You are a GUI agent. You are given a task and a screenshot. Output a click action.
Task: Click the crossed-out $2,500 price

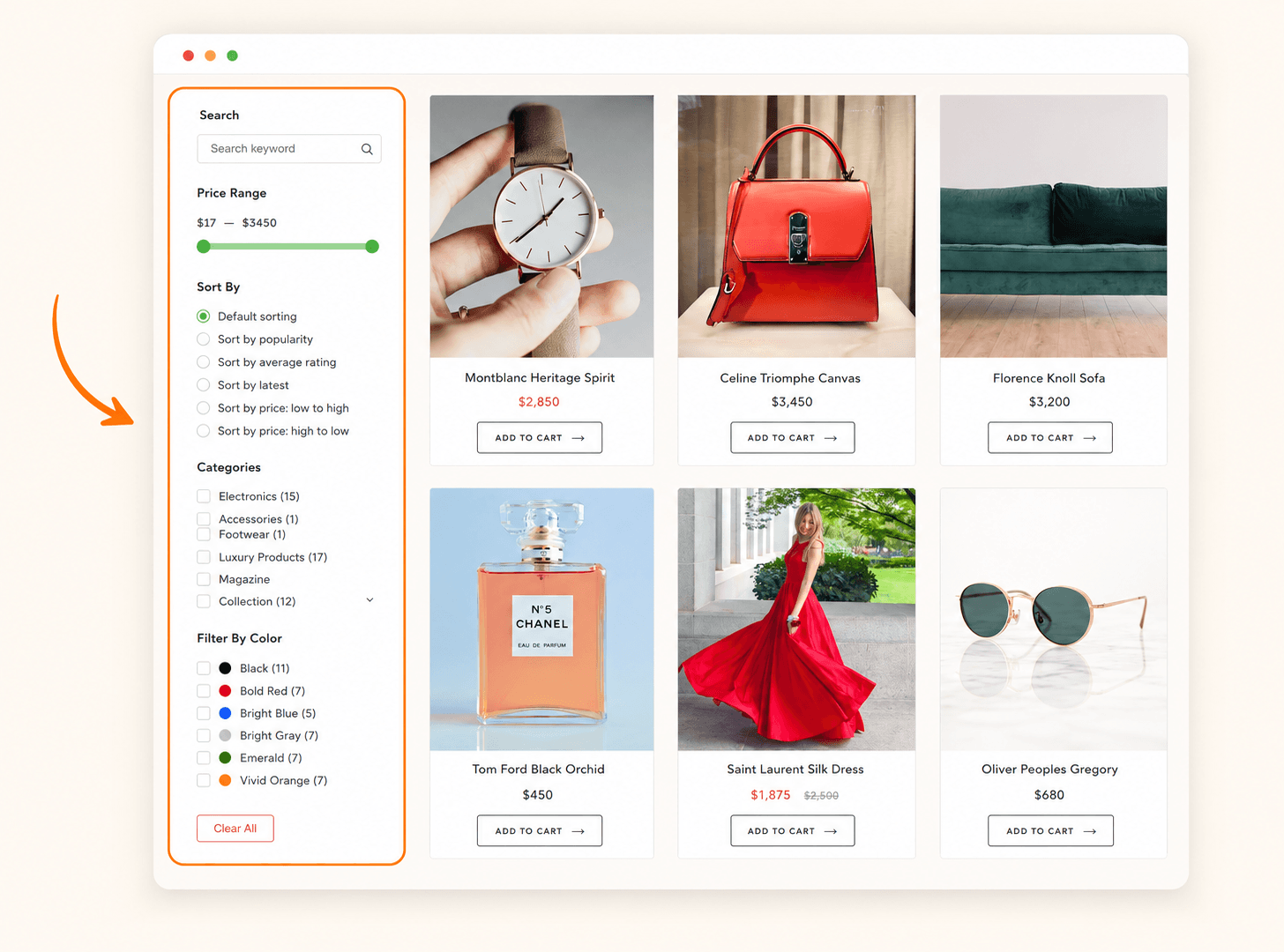click(821, 796)
